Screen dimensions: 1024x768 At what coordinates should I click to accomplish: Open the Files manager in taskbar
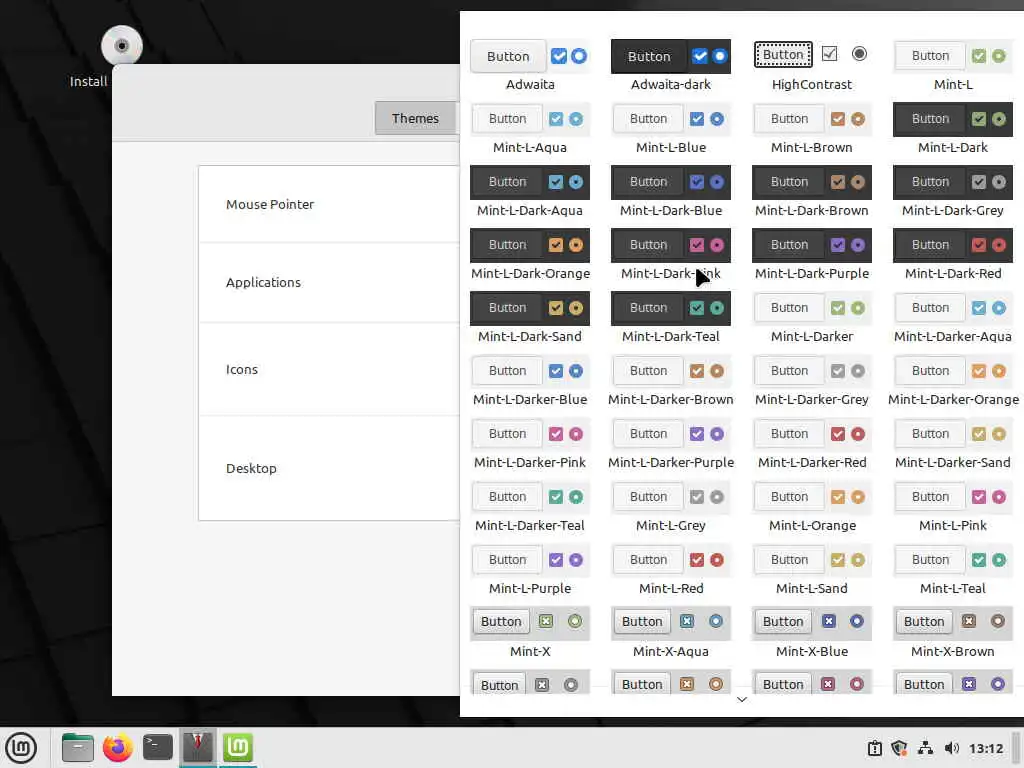pyautogui.click(x=78, y=747)
